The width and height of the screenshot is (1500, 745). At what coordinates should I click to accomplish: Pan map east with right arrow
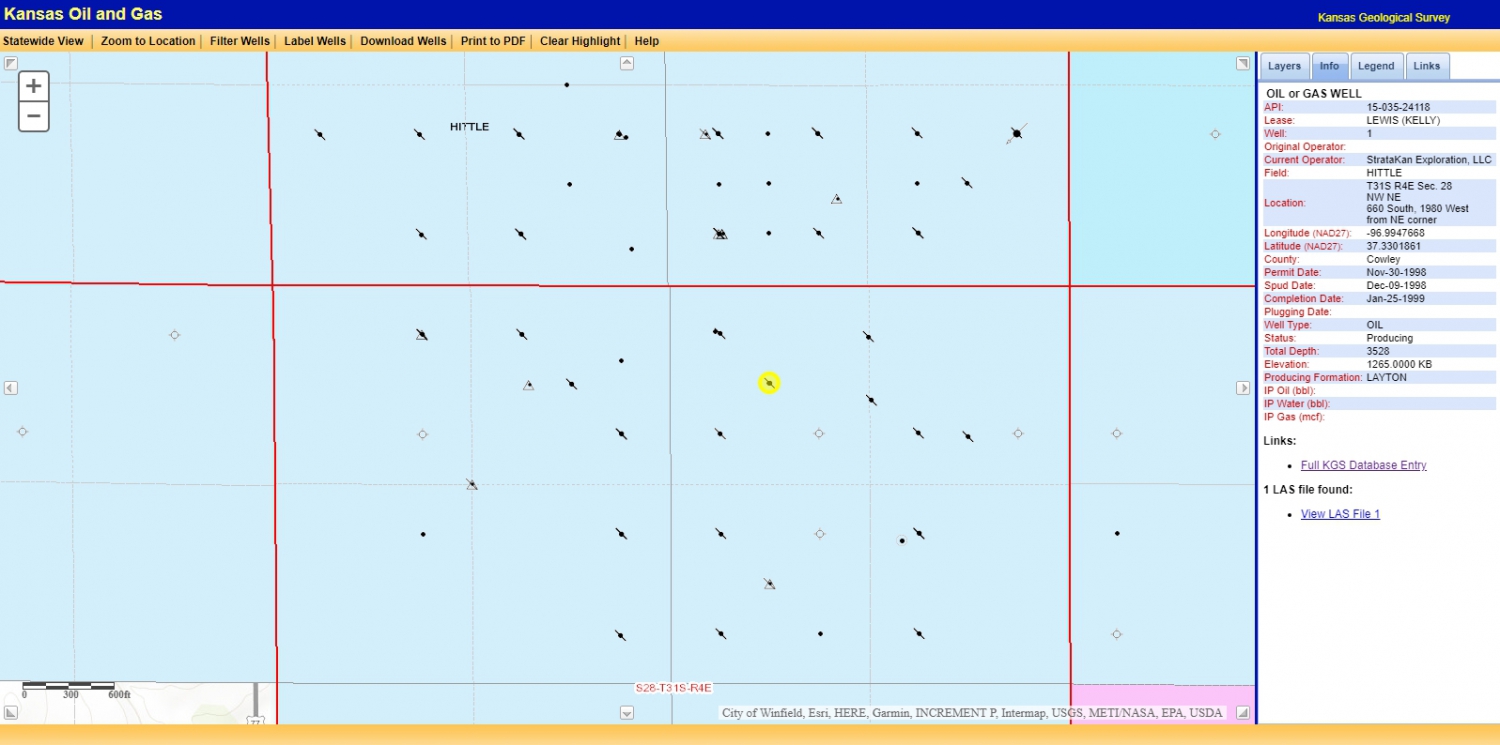pyautogui.click(x=1243, y=388)
